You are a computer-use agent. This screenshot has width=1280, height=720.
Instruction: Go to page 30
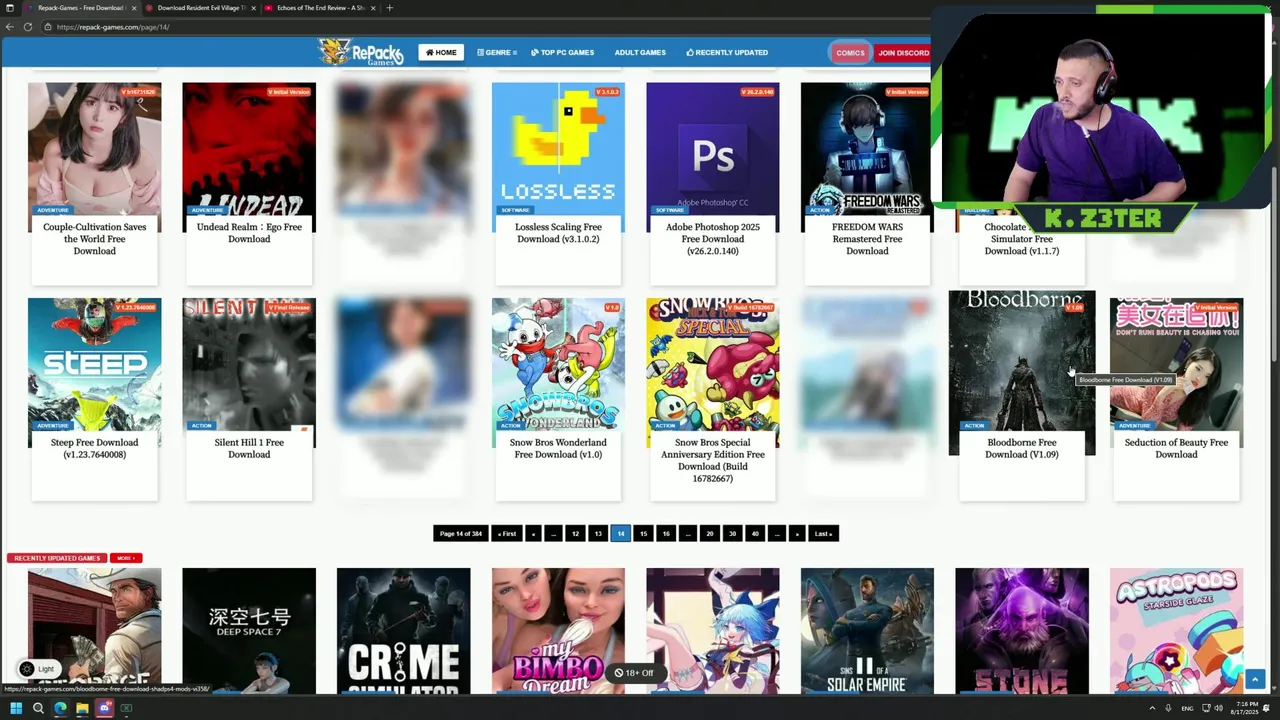click(732, 533)
